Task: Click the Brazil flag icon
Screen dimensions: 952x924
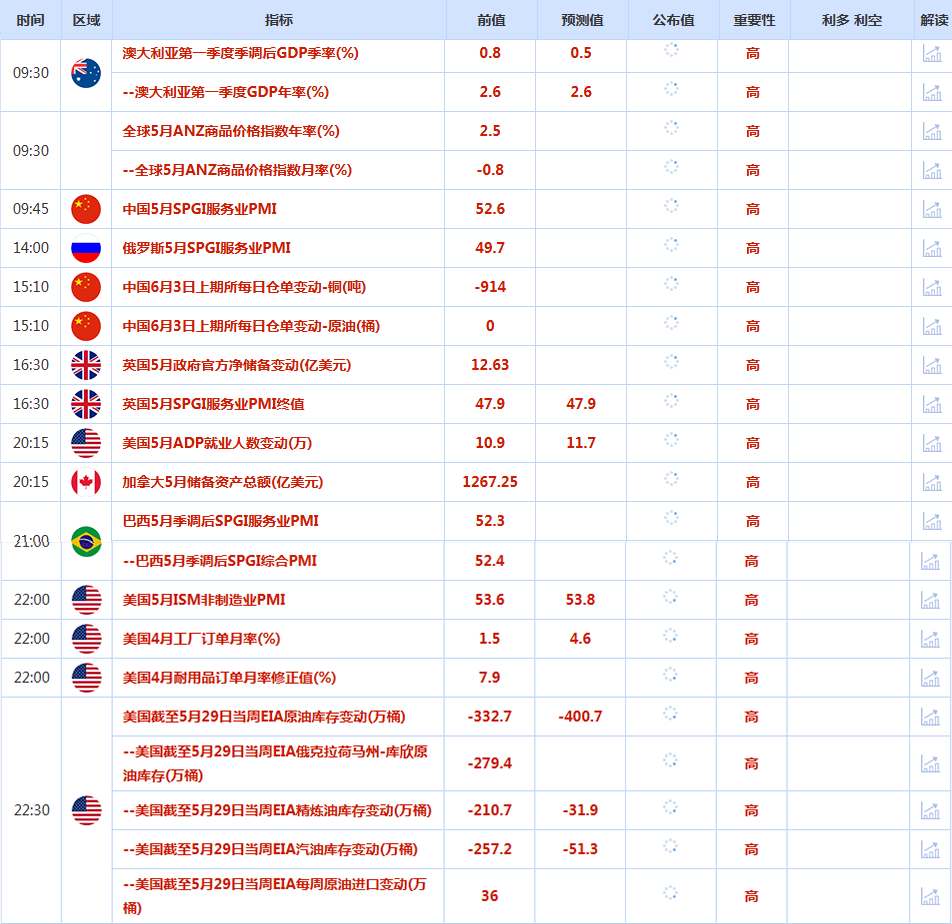Action: coord(86,542)
